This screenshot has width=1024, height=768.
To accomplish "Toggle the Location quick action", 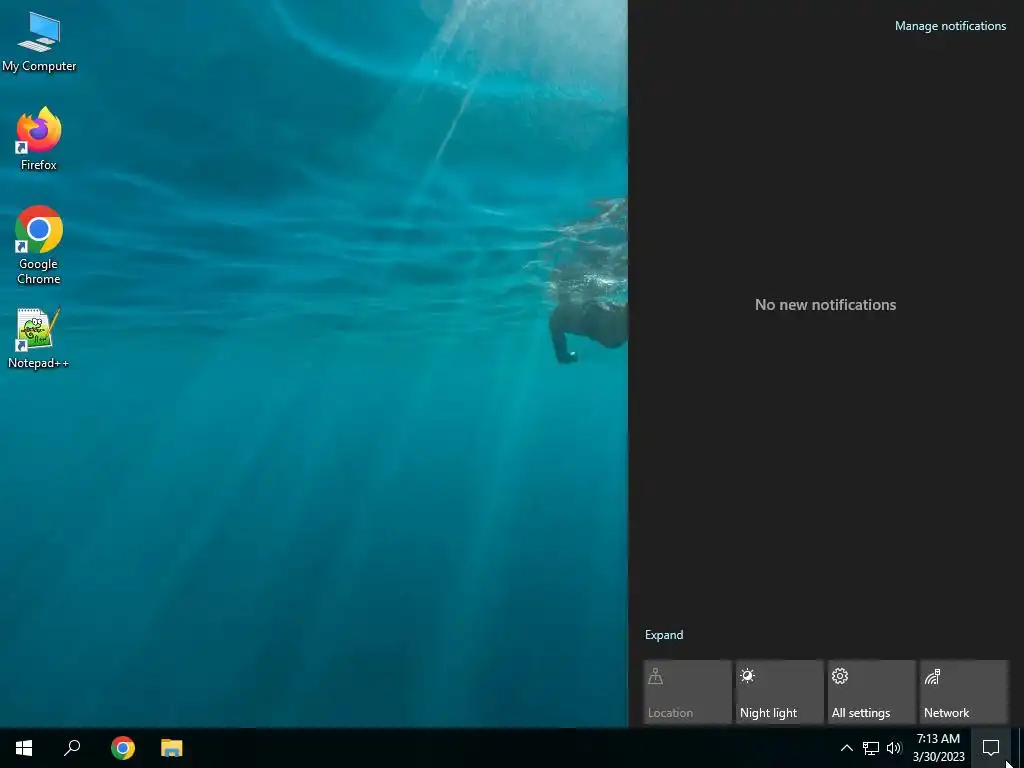I will pos(687,692).
